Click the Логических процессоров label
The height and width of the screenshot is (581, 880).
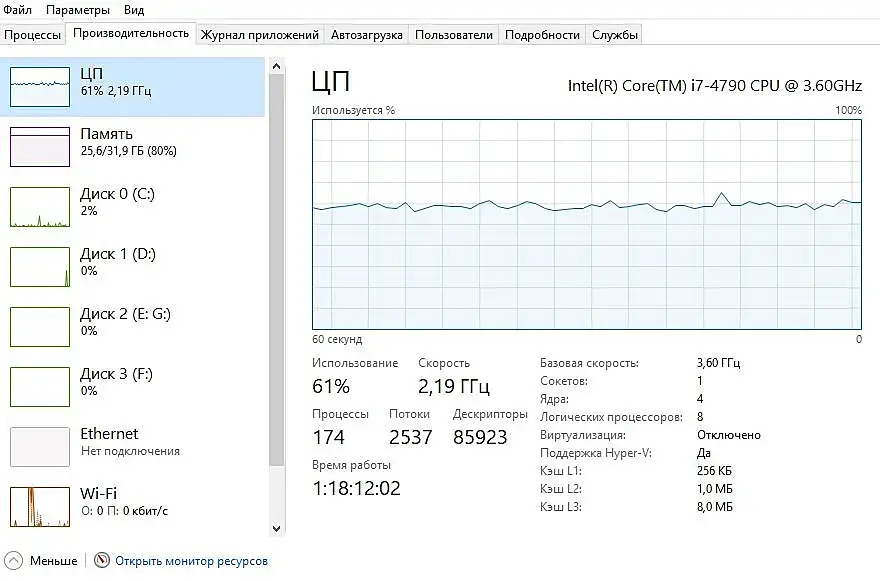pyautogui.click(x=611, y=417)
